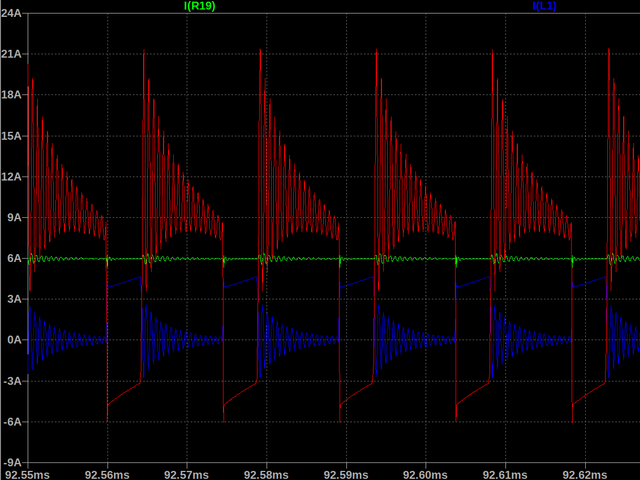
Task: Click the 15A vertical axis label
Action: [13, 136]
